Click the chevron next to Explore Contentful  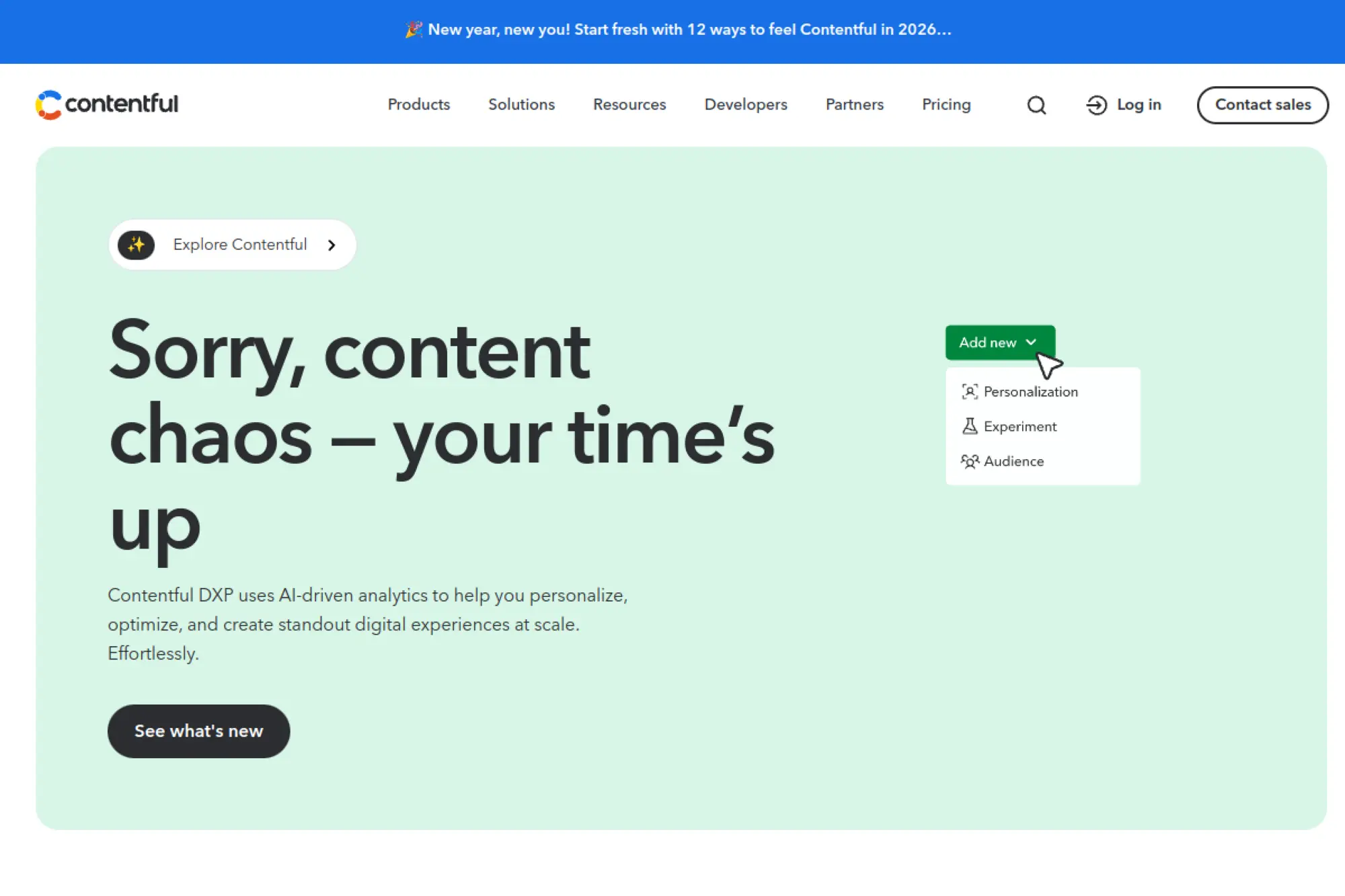pos(332,245)
